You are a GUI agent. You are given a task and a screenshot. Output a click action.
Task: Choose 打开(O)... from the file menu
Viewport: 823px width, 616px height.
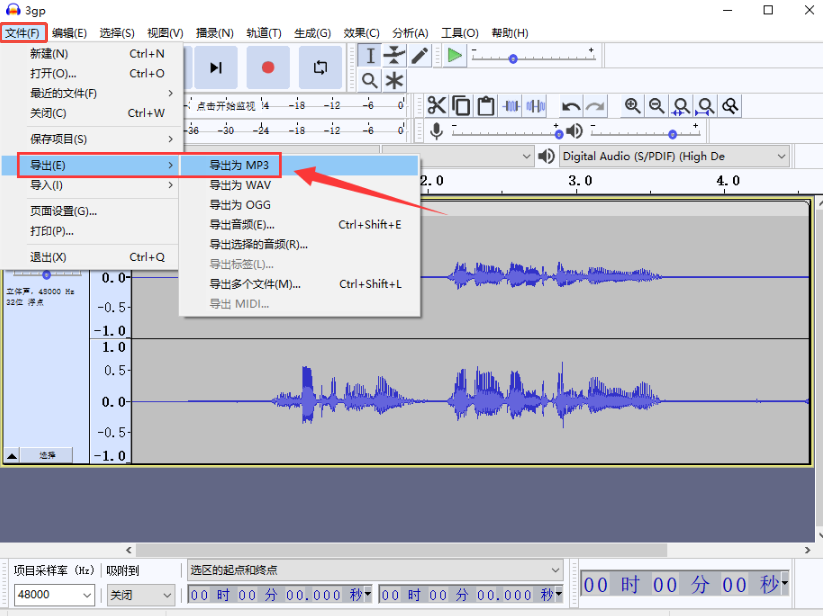tap(92, 73)
